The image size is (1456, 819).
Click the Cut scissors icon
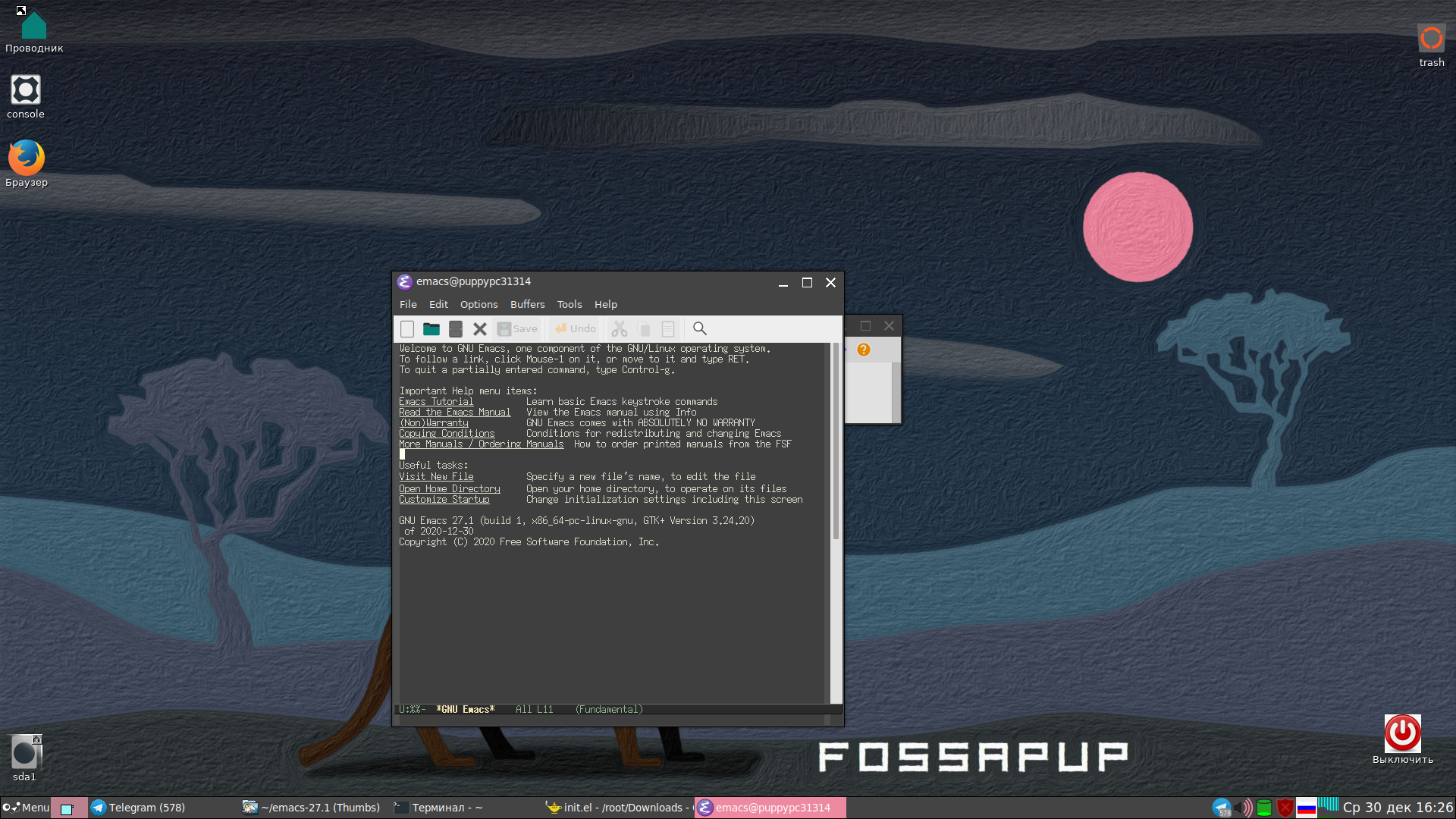coord(620,328)
